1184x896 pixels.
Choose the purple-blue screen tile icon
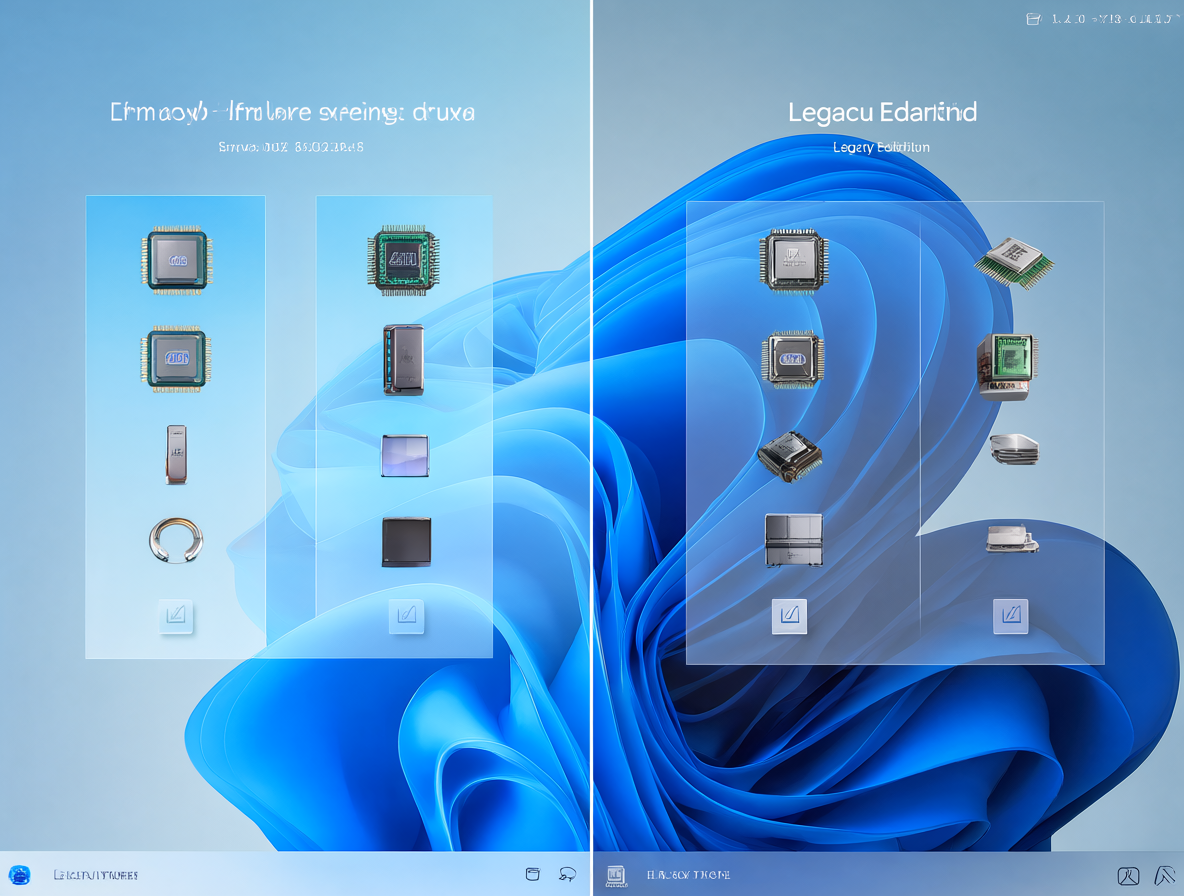point(405,456)
